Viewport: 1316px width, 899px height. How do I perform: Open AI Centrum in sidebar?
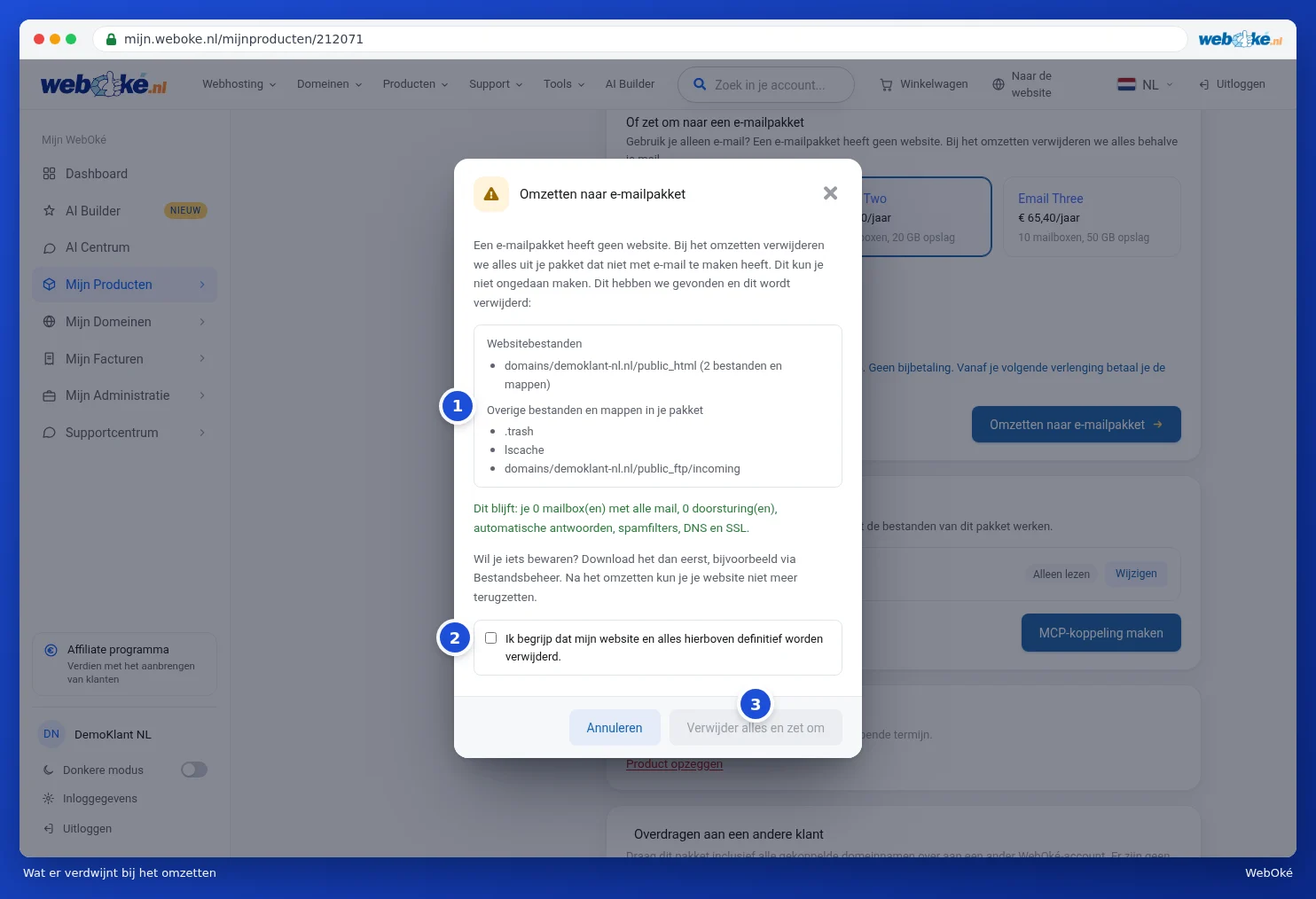tap(124, 247)
